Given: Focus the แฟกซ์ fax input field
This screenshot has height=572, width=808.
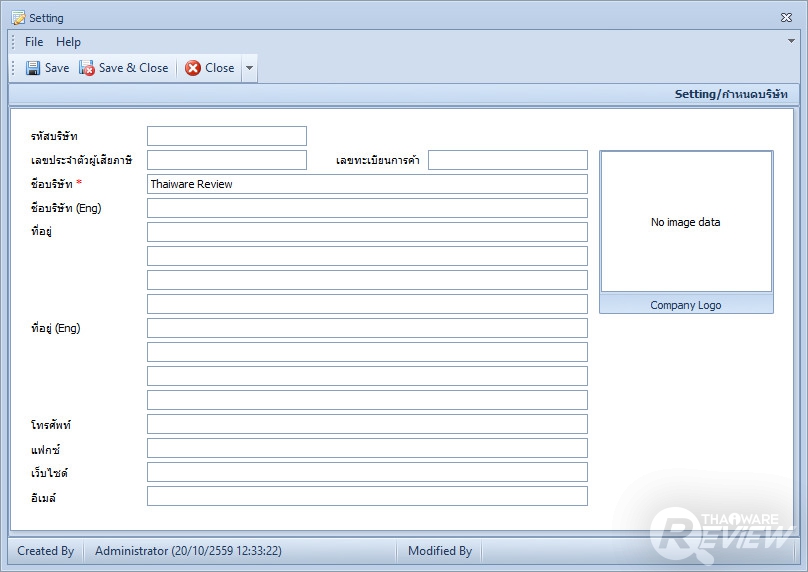Looking at the screenshot, I should [x=367, y=448].
